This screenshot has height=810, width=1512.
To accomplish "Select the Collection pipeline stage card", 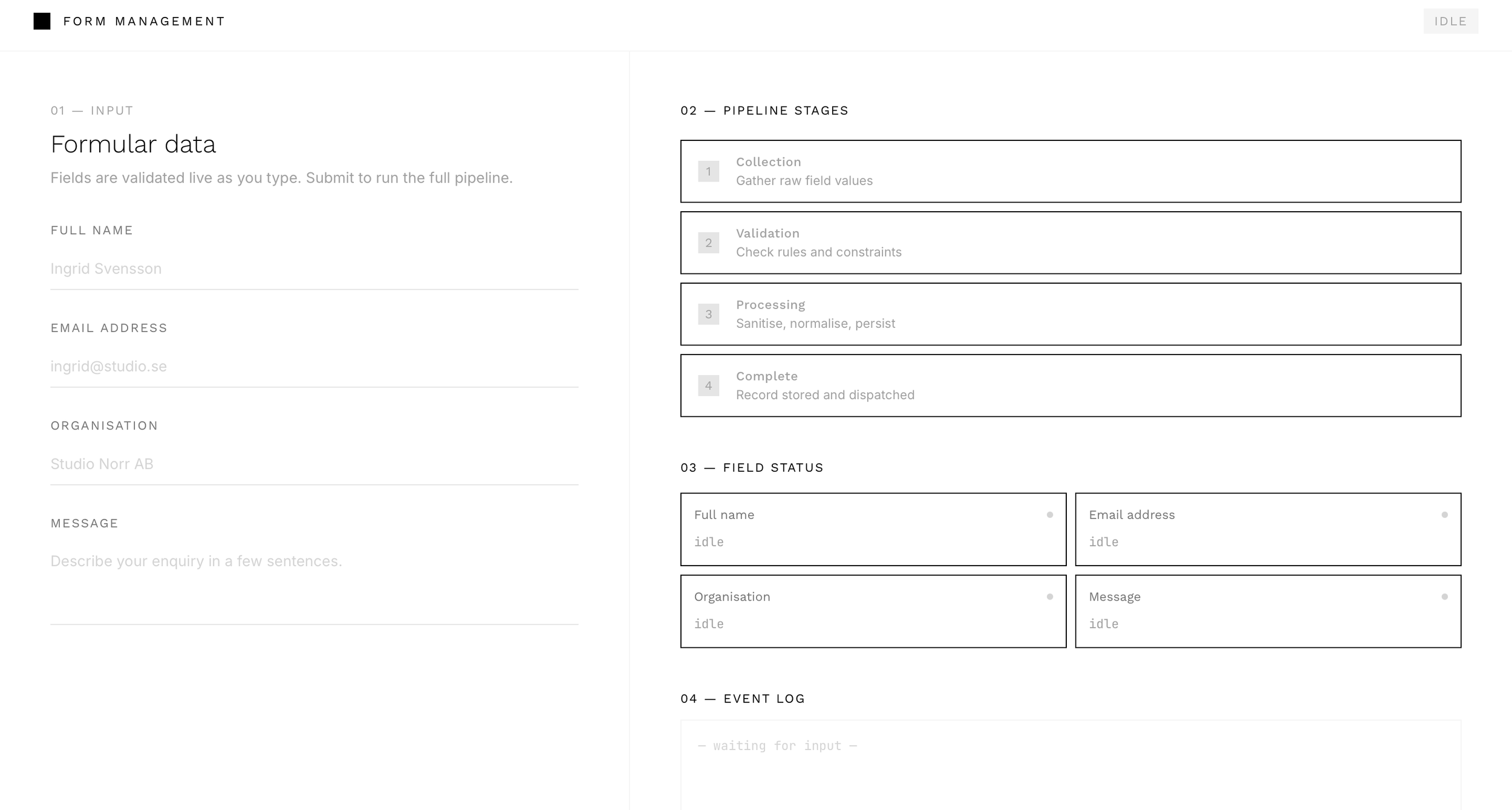I will tap(1070, 171).
